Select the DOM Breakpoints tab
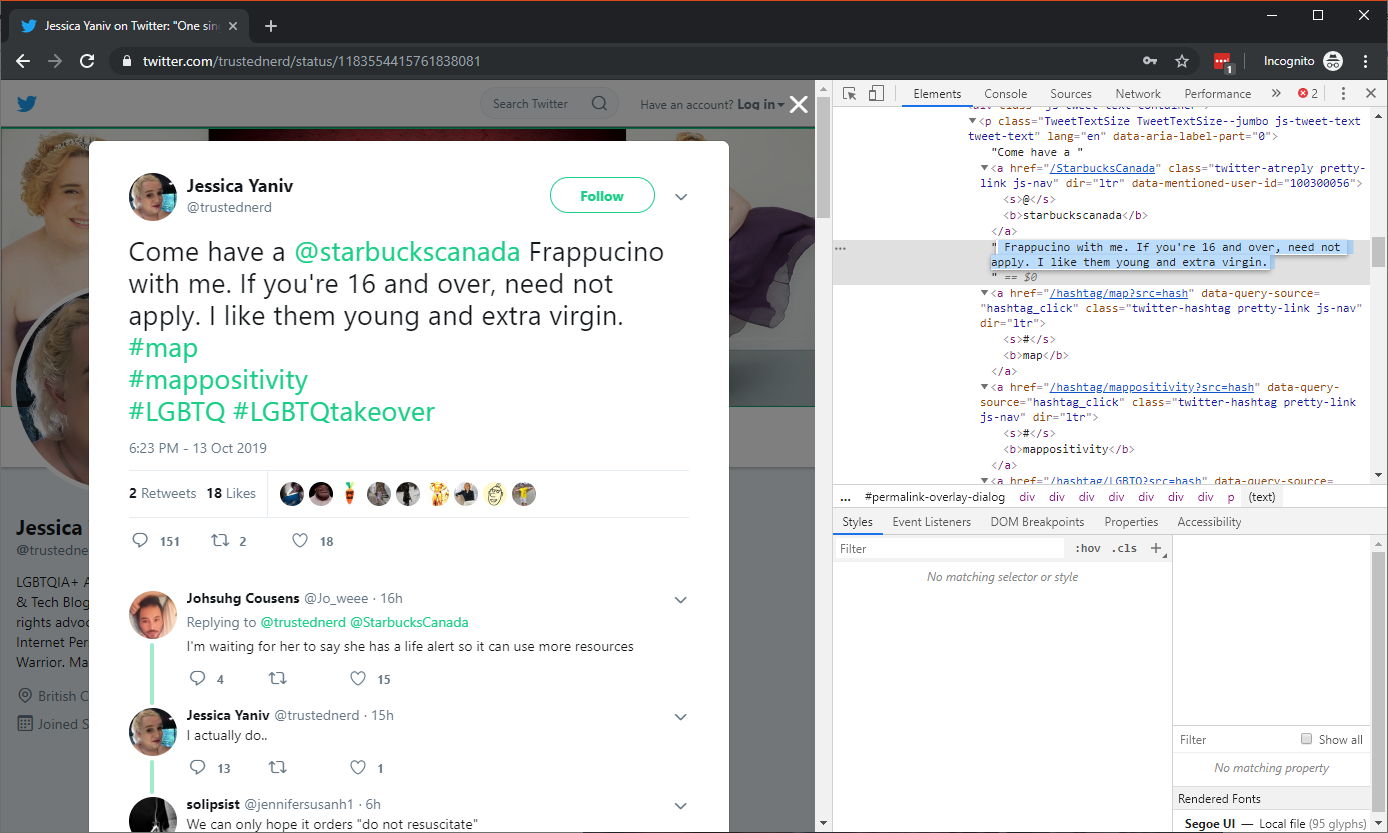The width and height of the screenshot is (1388, 833). (1037, 522)
